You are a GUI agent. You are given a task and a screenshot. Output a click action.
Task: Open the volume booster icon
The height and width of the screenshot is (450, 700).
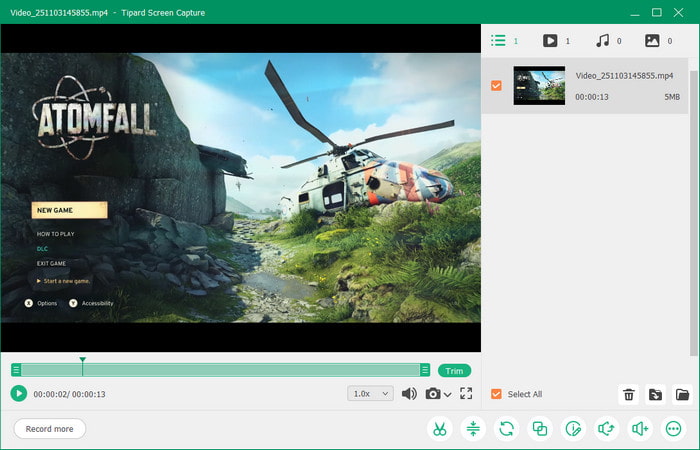(640, 429)
